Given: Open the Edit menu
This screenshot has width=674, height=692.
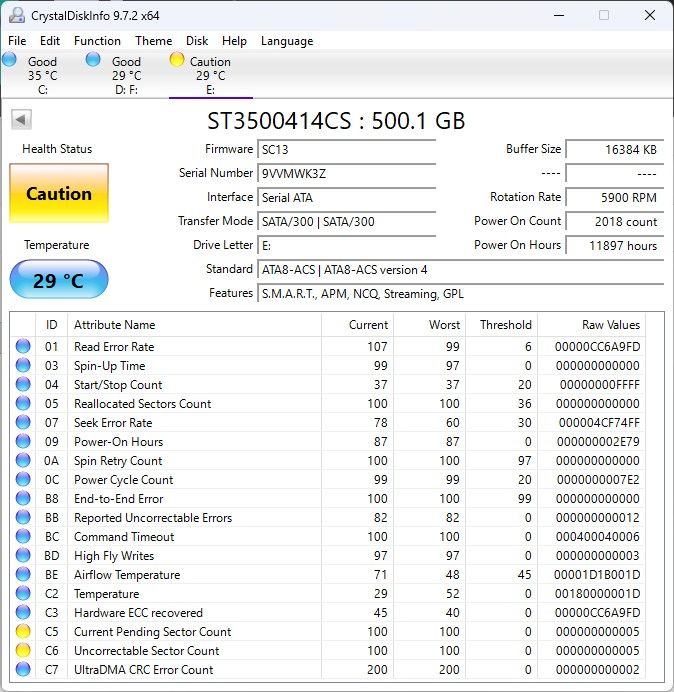Looking at the screenshot, I should 49,41.
